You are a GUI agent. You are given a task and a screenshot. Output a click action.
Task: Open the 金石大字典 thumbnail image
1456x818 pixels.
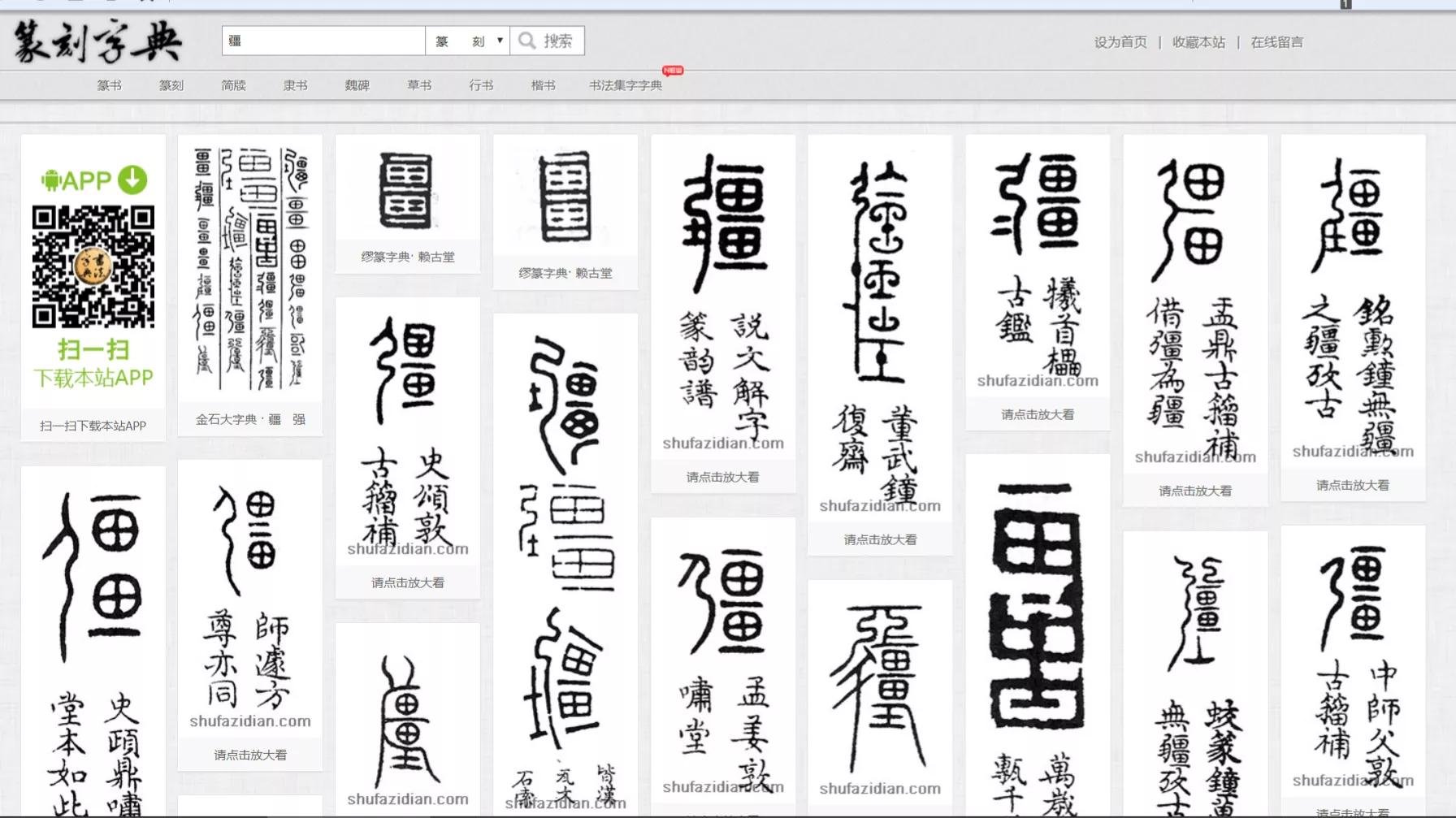(x=250, y=268)
